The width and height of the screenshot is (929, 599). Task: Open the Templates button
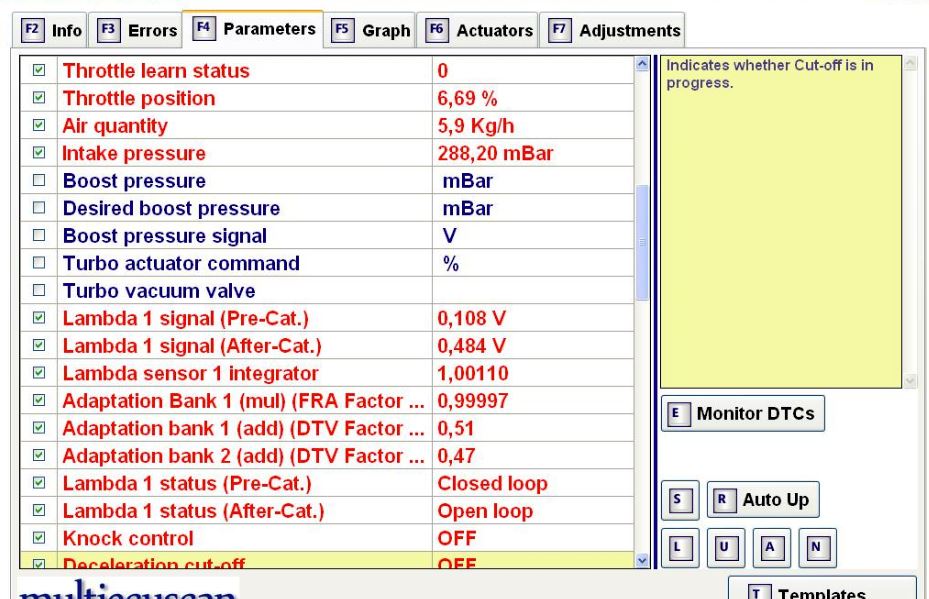821,590
